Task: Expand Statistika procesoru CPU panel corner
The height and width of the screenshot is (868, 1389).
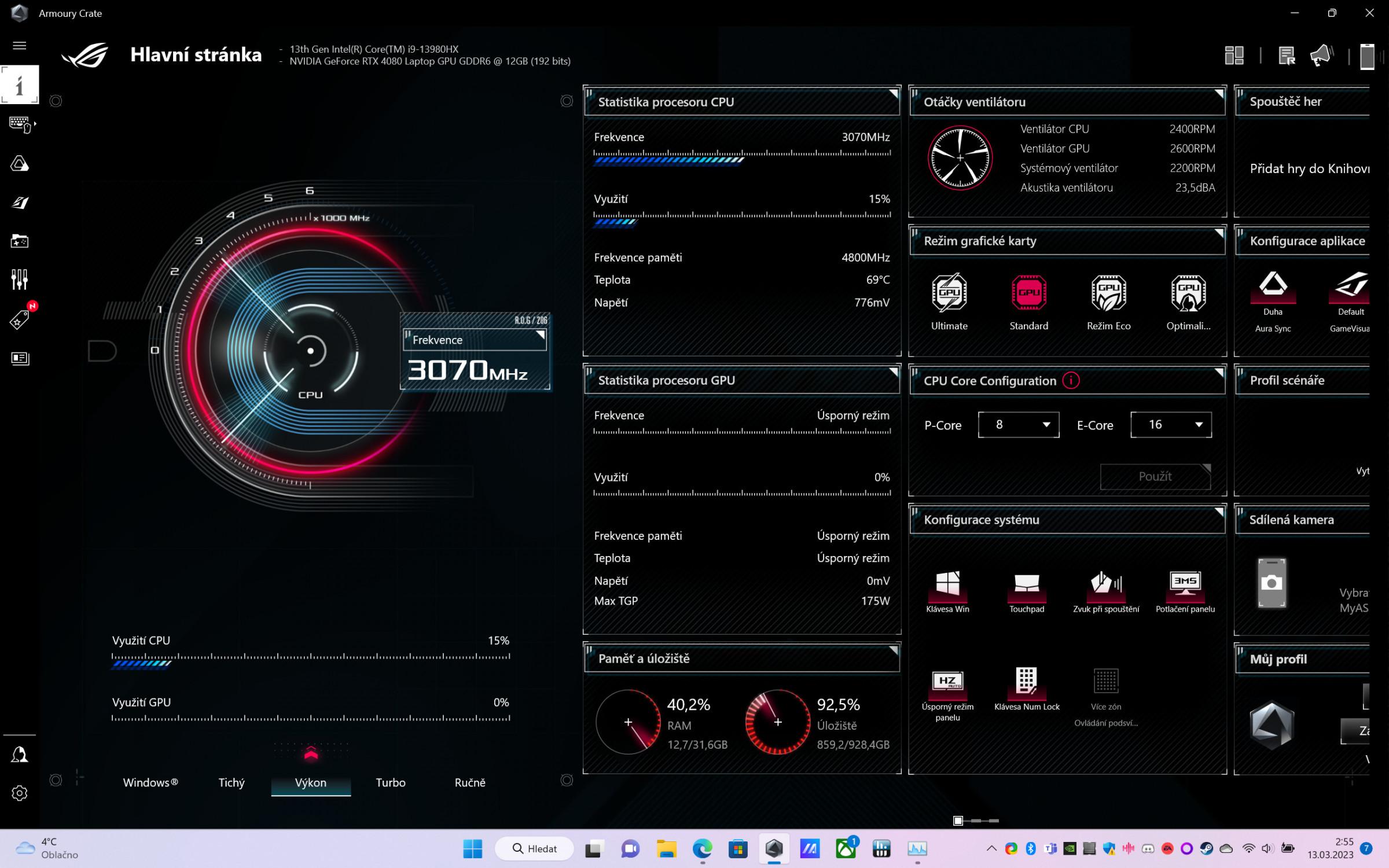Action: pos(894,93)
